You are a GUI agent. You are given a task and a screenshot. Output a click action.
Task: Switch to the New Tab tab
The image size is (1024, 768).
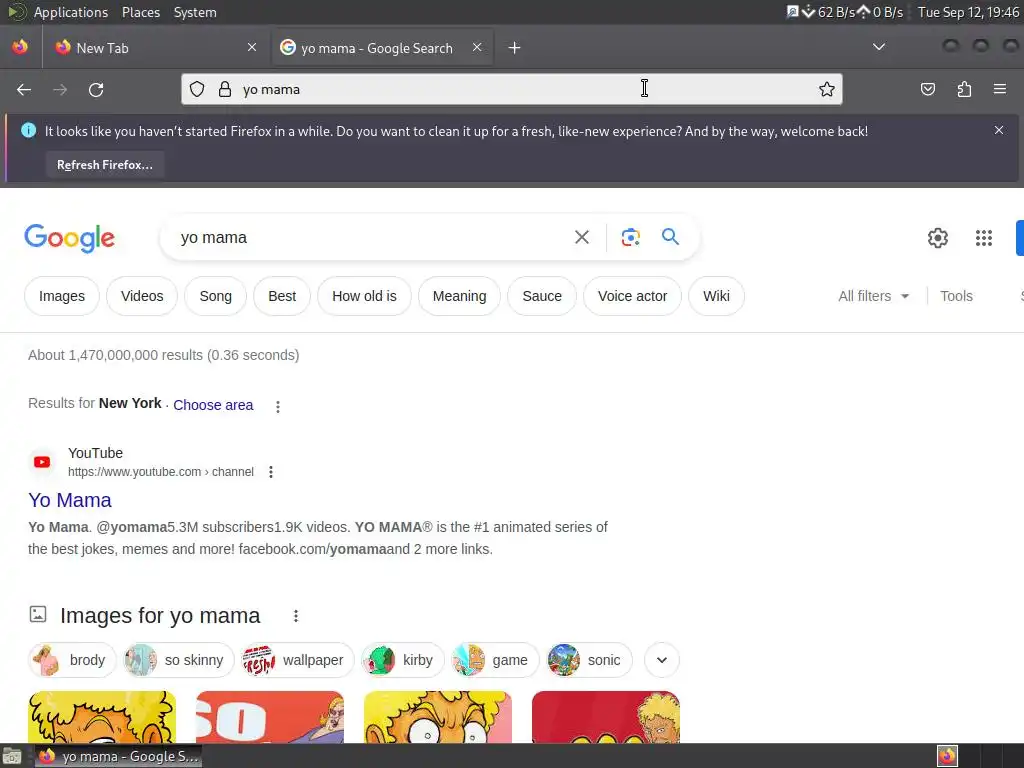(x=155, y=48)
